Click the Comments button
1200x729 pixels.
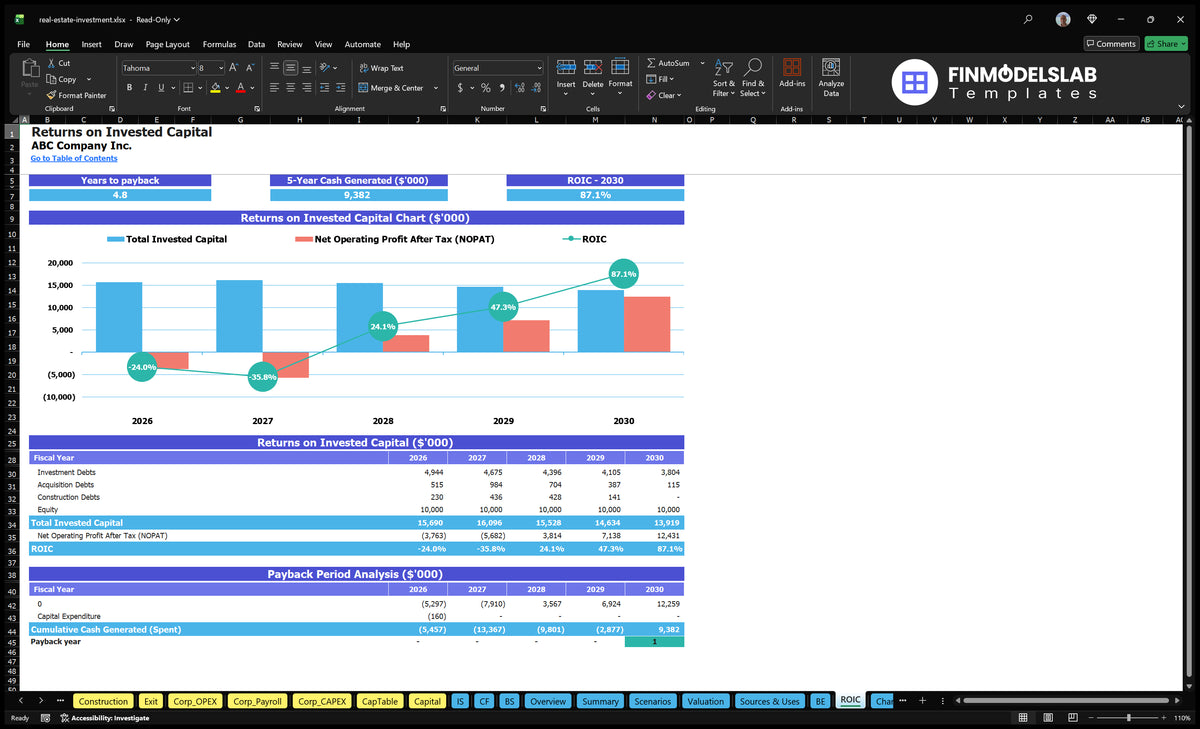(1111, 44)
